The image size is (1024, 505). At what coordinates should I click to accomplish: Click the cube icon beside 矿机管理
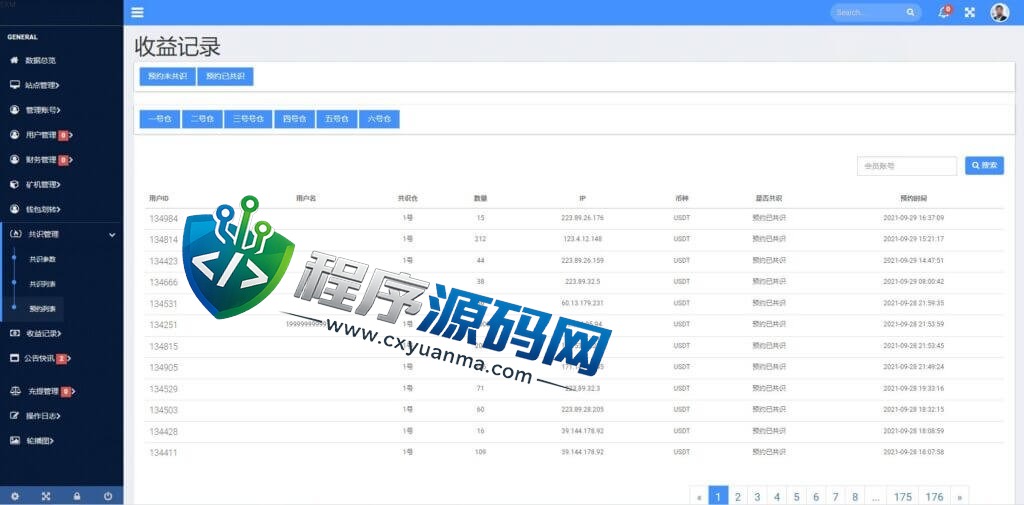[x=14, y=184]
